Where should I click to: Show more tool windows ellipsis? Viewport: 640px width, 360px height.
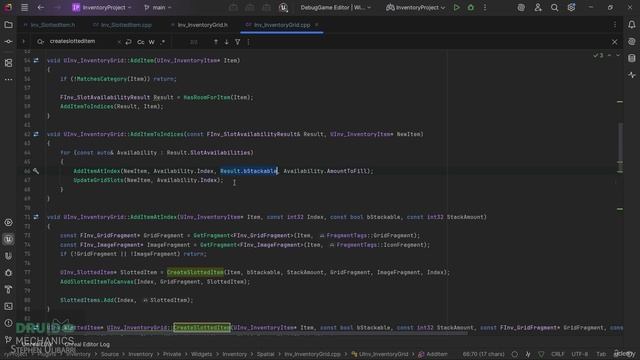(x=8, y=80)
